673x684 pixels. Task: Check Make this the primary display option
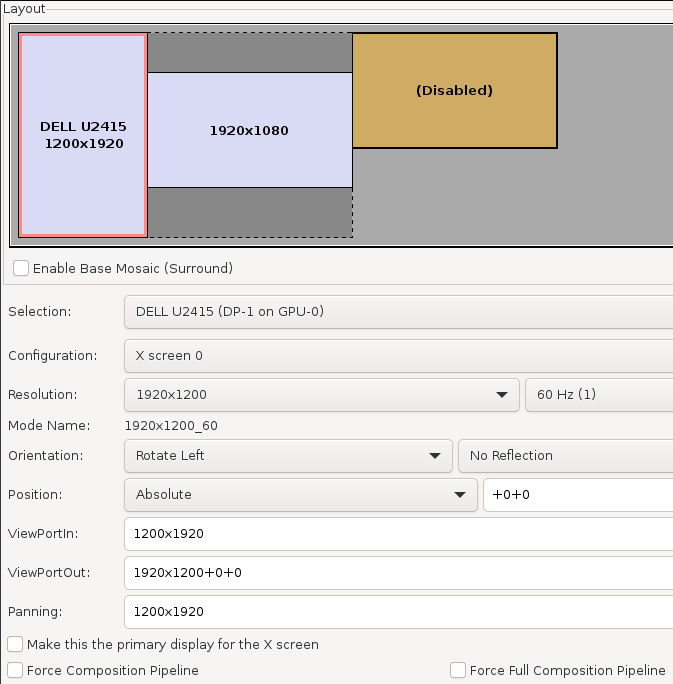(15, 644)
